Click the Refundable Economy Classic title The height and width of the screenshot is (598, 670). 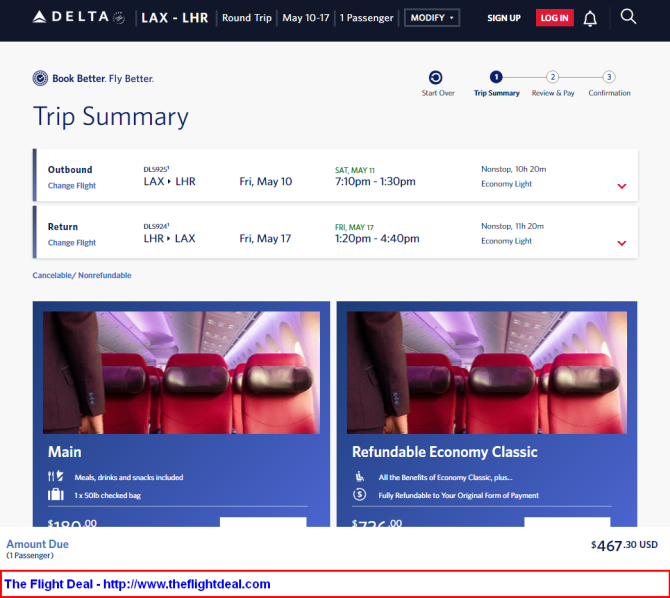click(444, 452)
